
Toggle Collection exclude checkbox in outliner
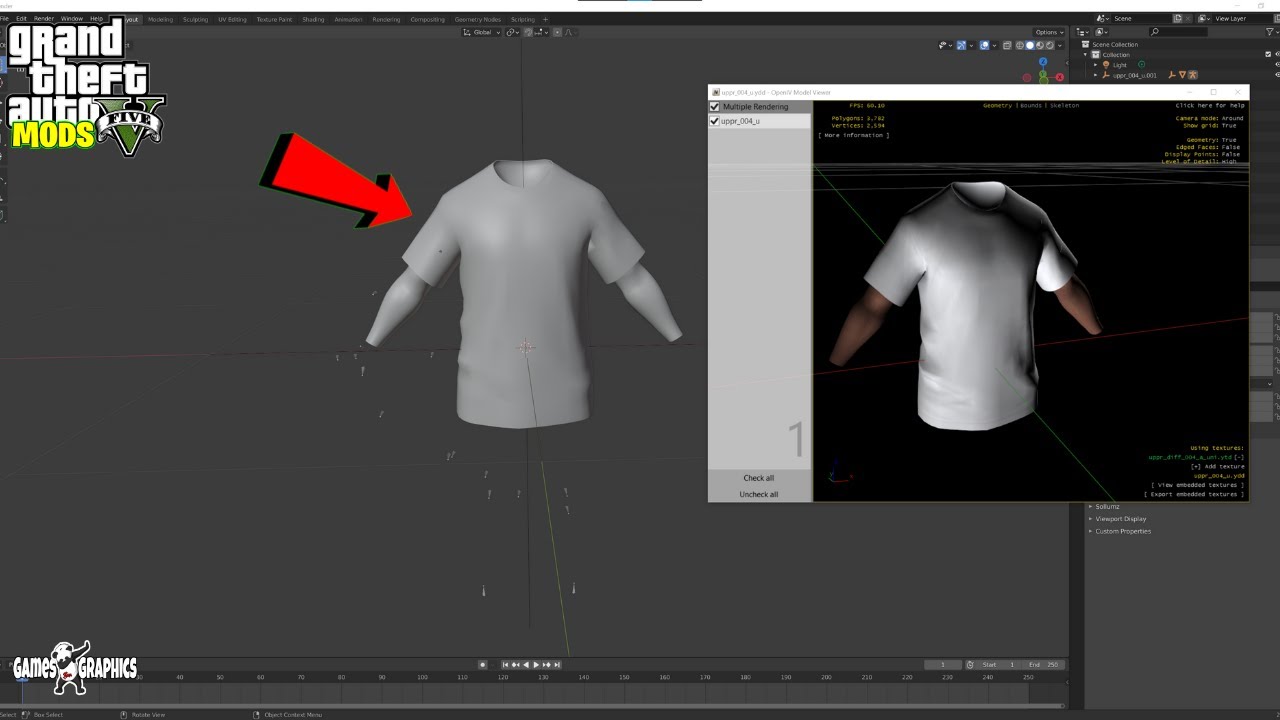click(1269, 55)
